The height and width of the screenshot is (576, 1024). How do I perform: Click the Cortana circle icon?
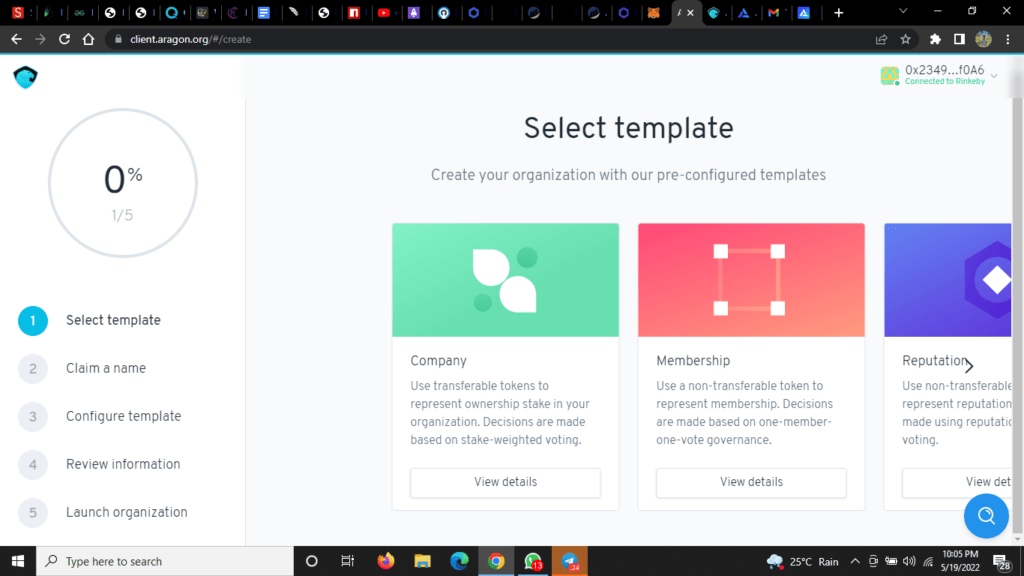(x=312, y=561)
